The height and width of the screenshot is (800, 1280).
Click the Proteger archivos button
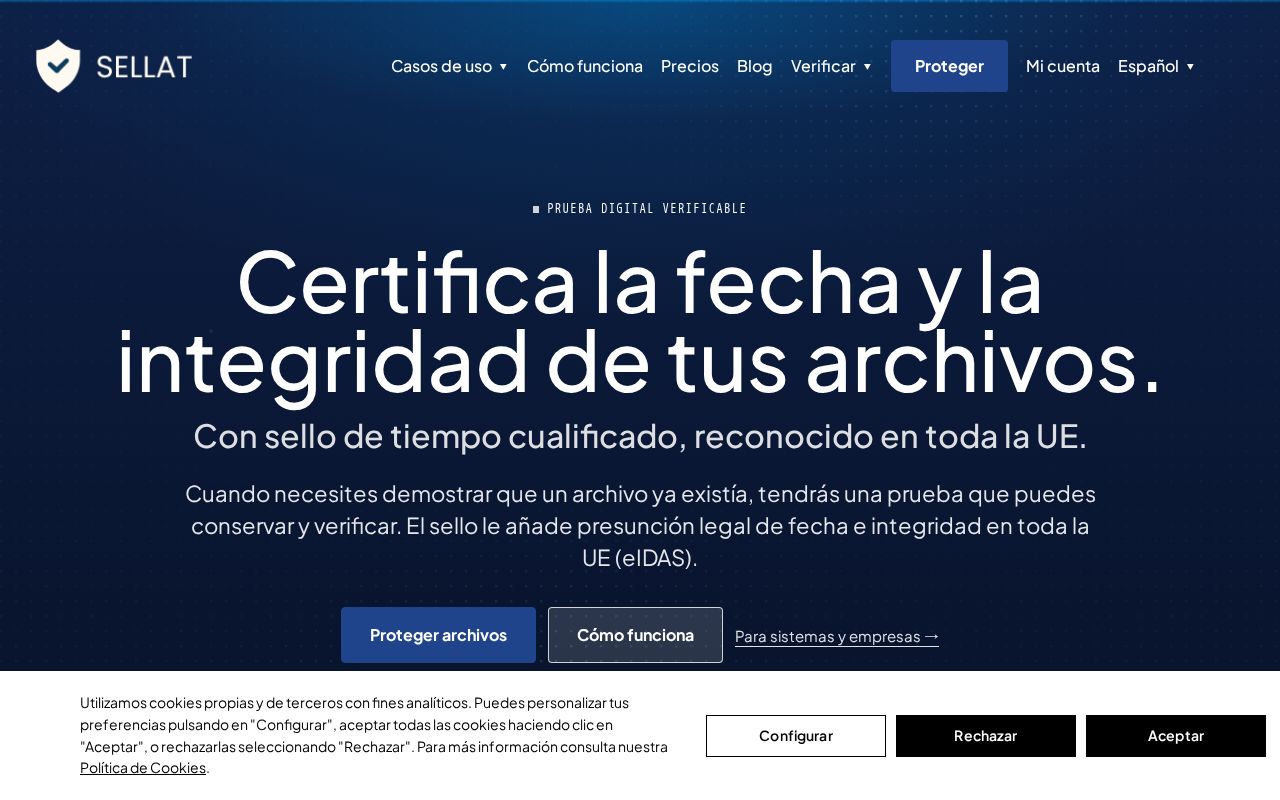point(438,635)
